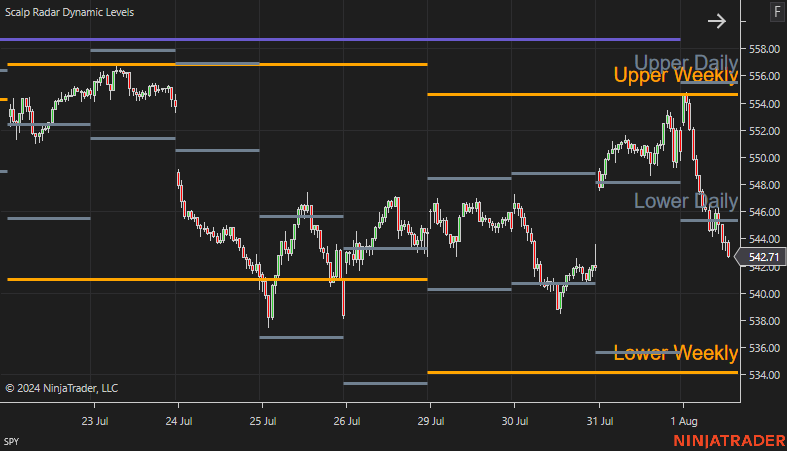This screenshot has height=451, width=787.
Task: Click the 554.00 price axis label
Action: point(764,104)
